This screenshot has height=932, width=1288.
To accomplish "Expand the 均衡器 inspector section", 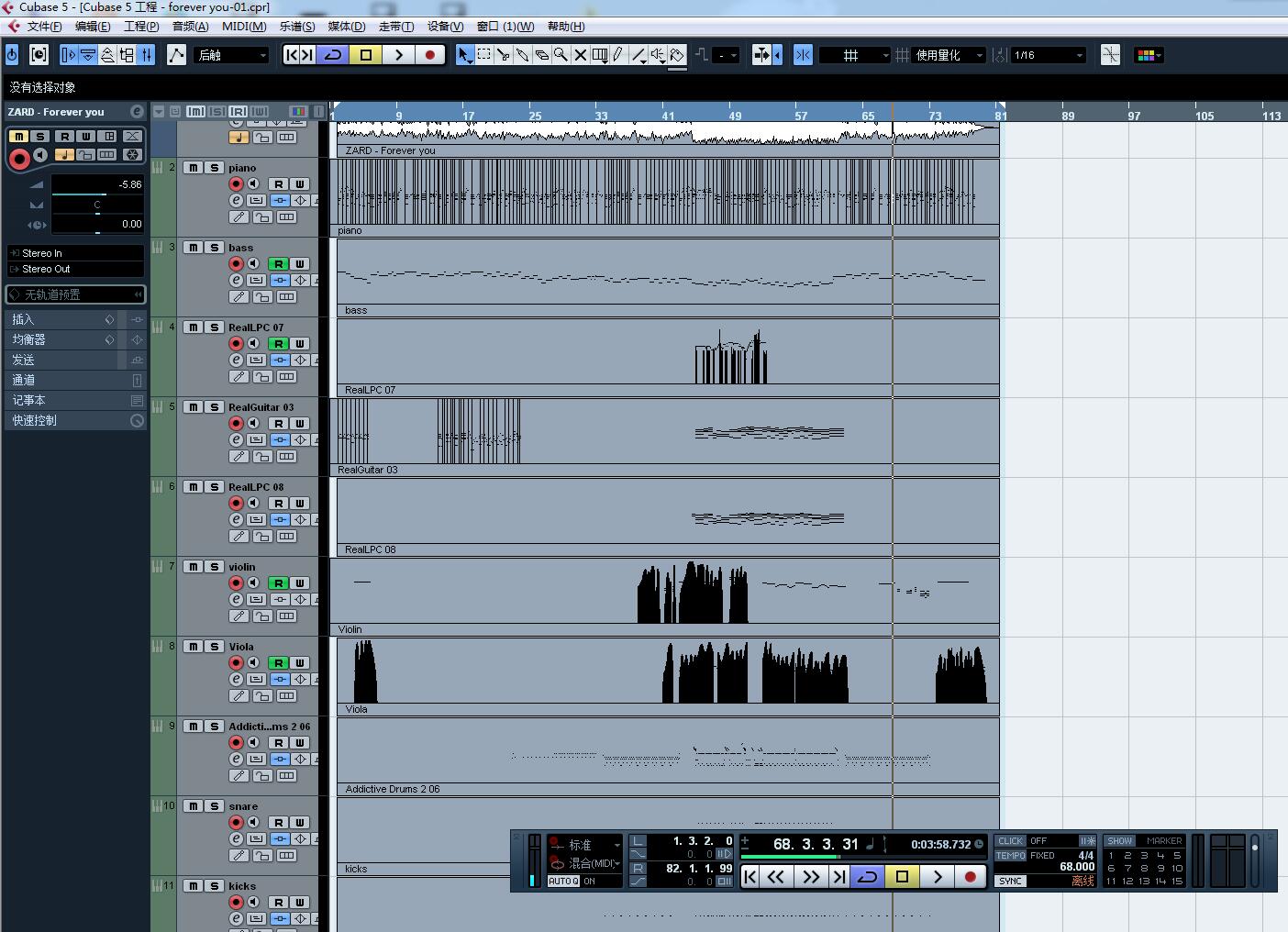I will [x=73, y=339].
